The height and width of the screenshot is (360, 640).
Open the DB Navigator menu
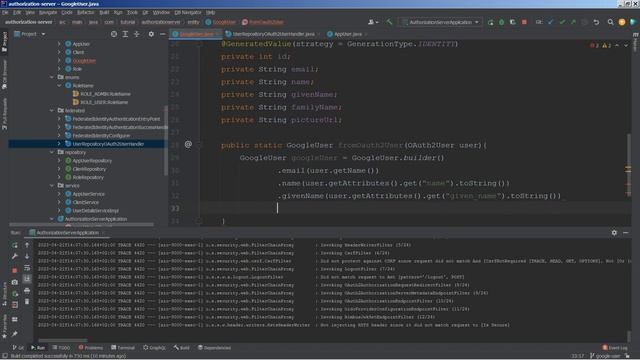pos(188,13)
